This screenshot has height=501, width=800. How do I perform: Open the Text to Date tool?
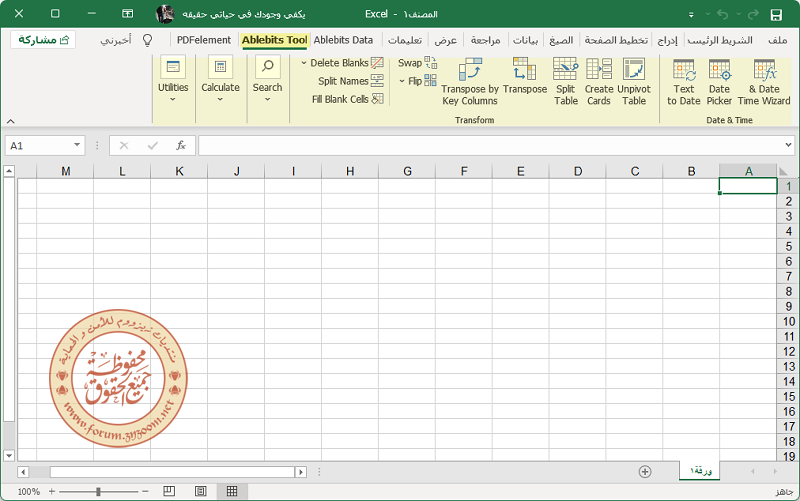tap(684, 82)
